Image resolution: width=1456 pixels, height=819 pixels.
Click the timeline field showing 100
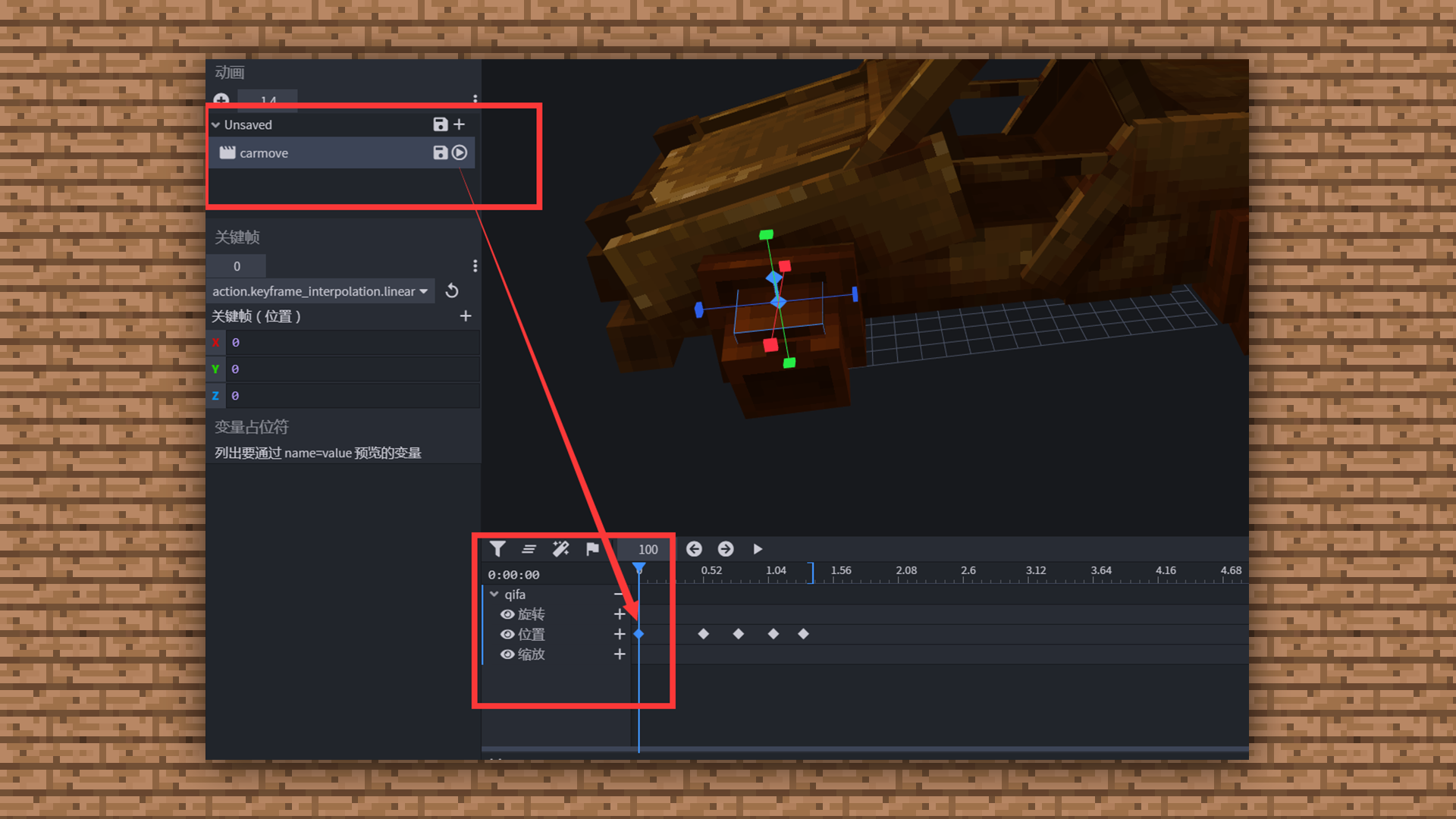[648, 549]
